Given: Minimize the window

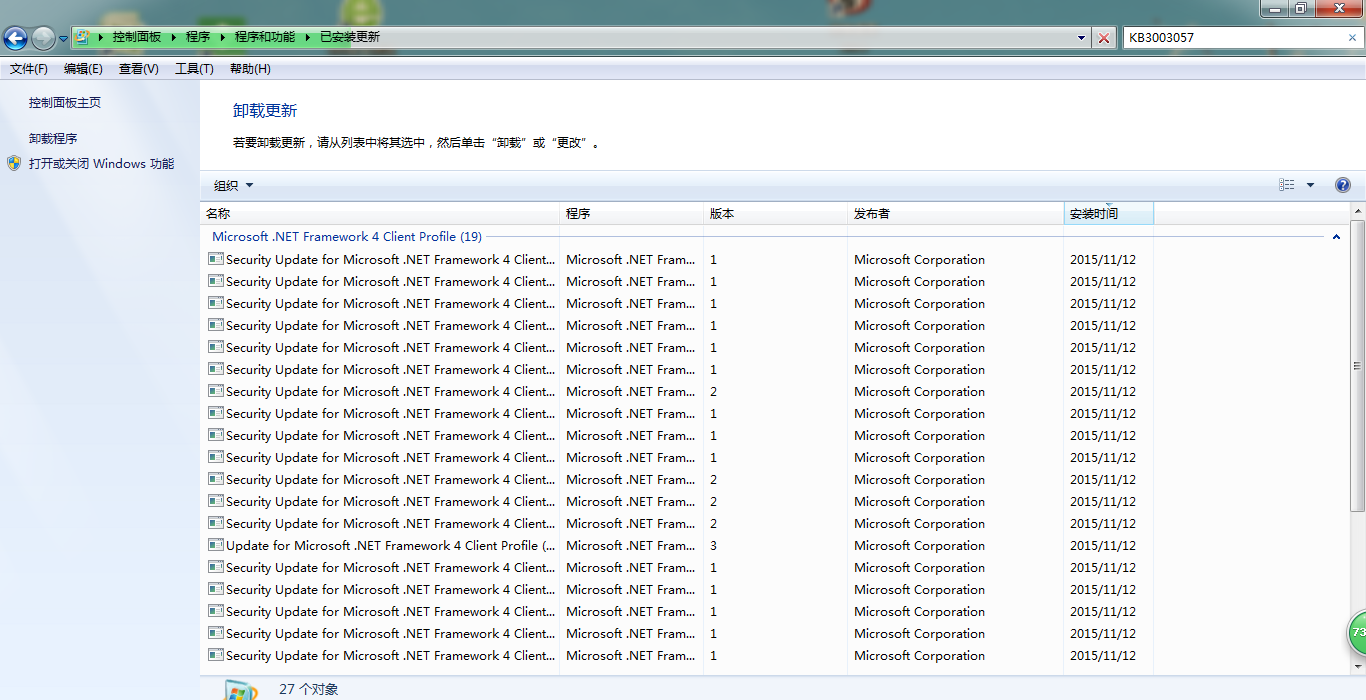Looking at the screenshot, I should click(1274, 8).
